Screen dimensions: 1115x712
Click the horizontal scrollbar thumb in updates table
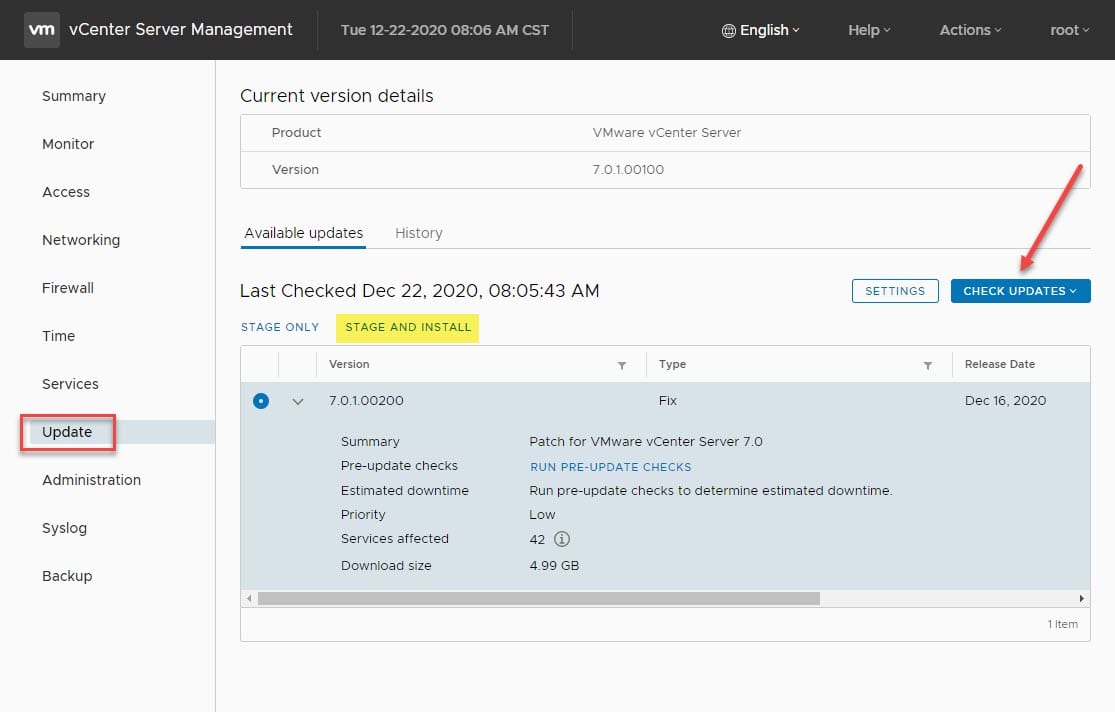coord(538,598)
